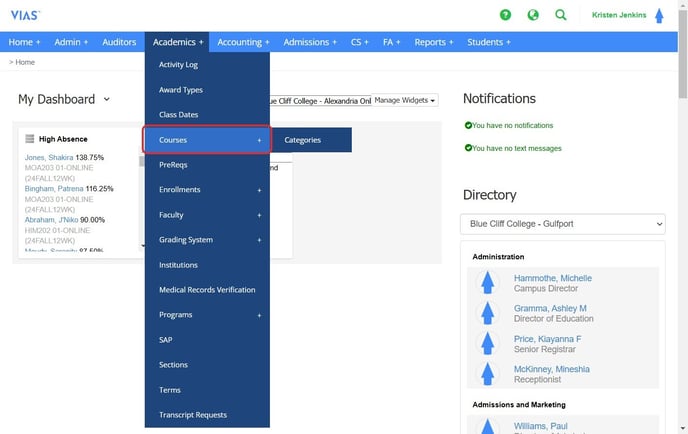Image resolution: width=688 pixels, height=434 pixels.
Task: Expand the Programs submenu
Action: pyautogui.click(x=207, y=315)
